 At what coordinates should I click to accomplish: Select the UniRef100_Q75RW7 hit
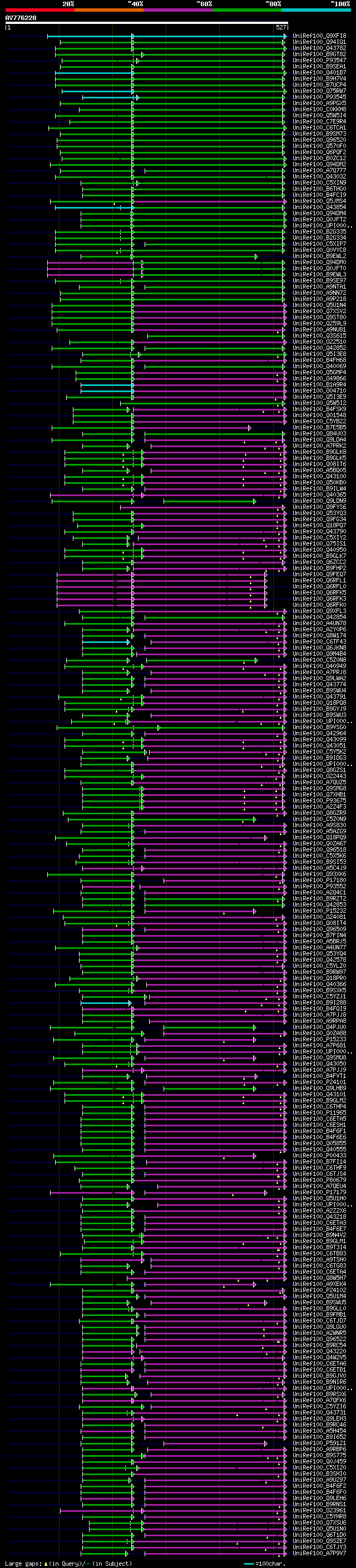(x=319, y=91)
